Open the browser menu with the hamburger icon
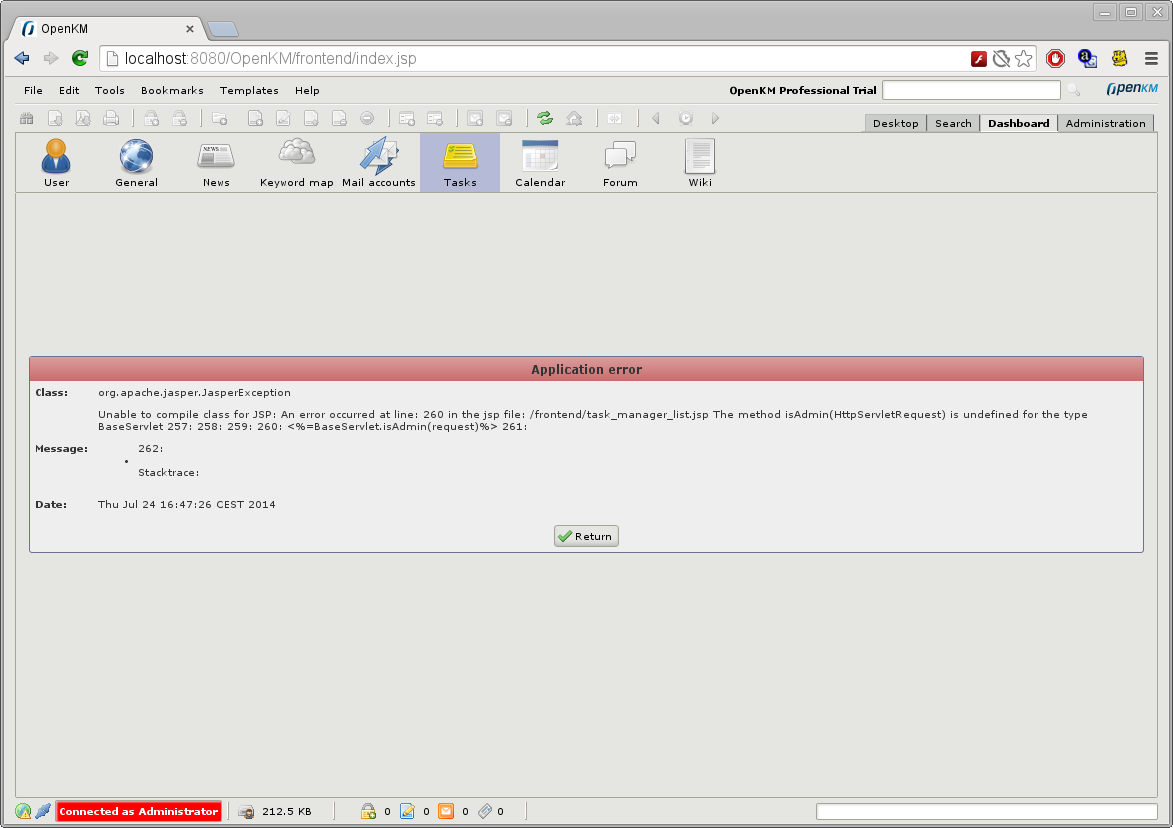Viewport: 1173px width, 828px height. pyautogui.click(x=1151, y=58)
